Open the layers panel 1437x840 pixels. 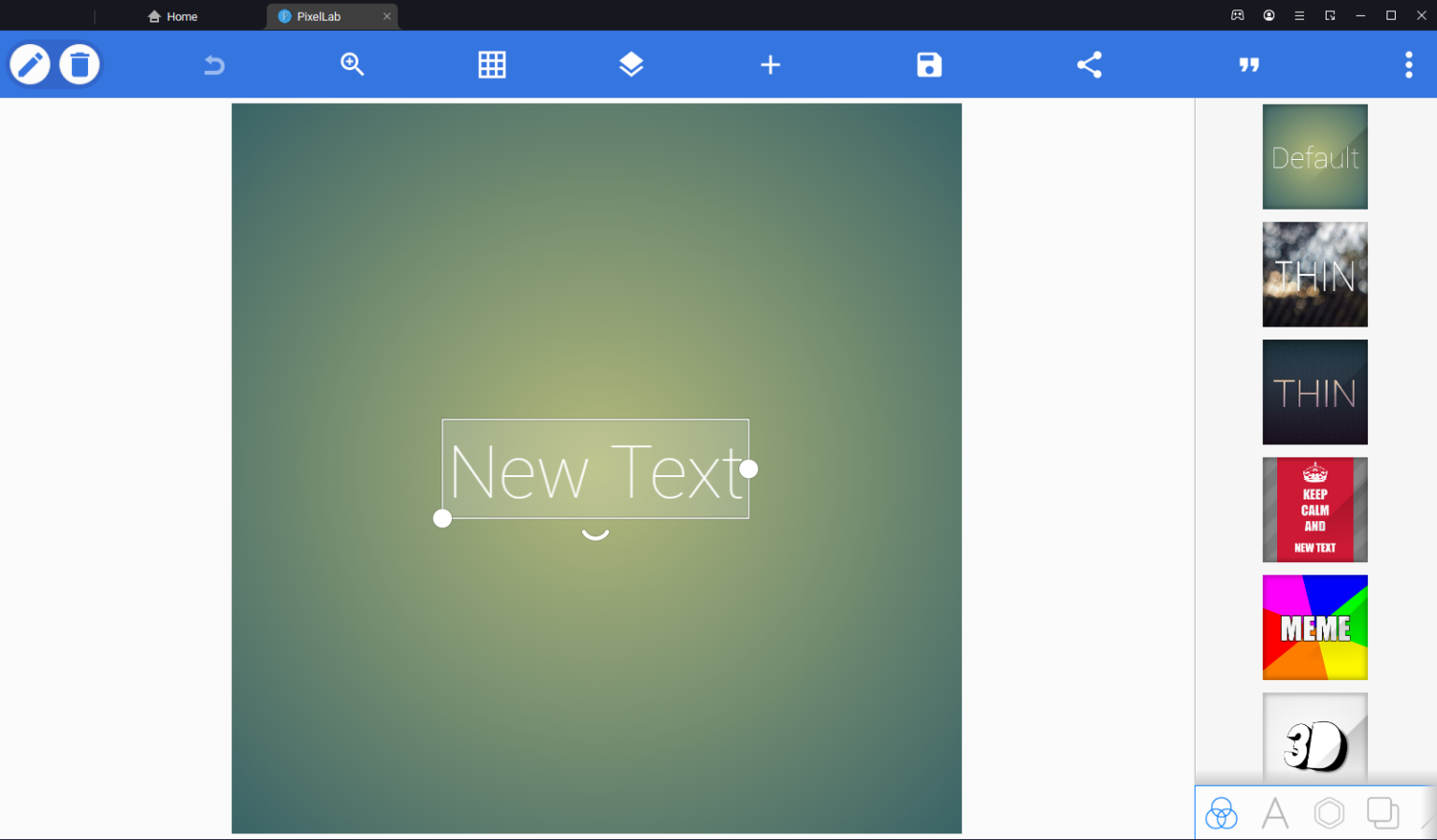tap(631, 65)
